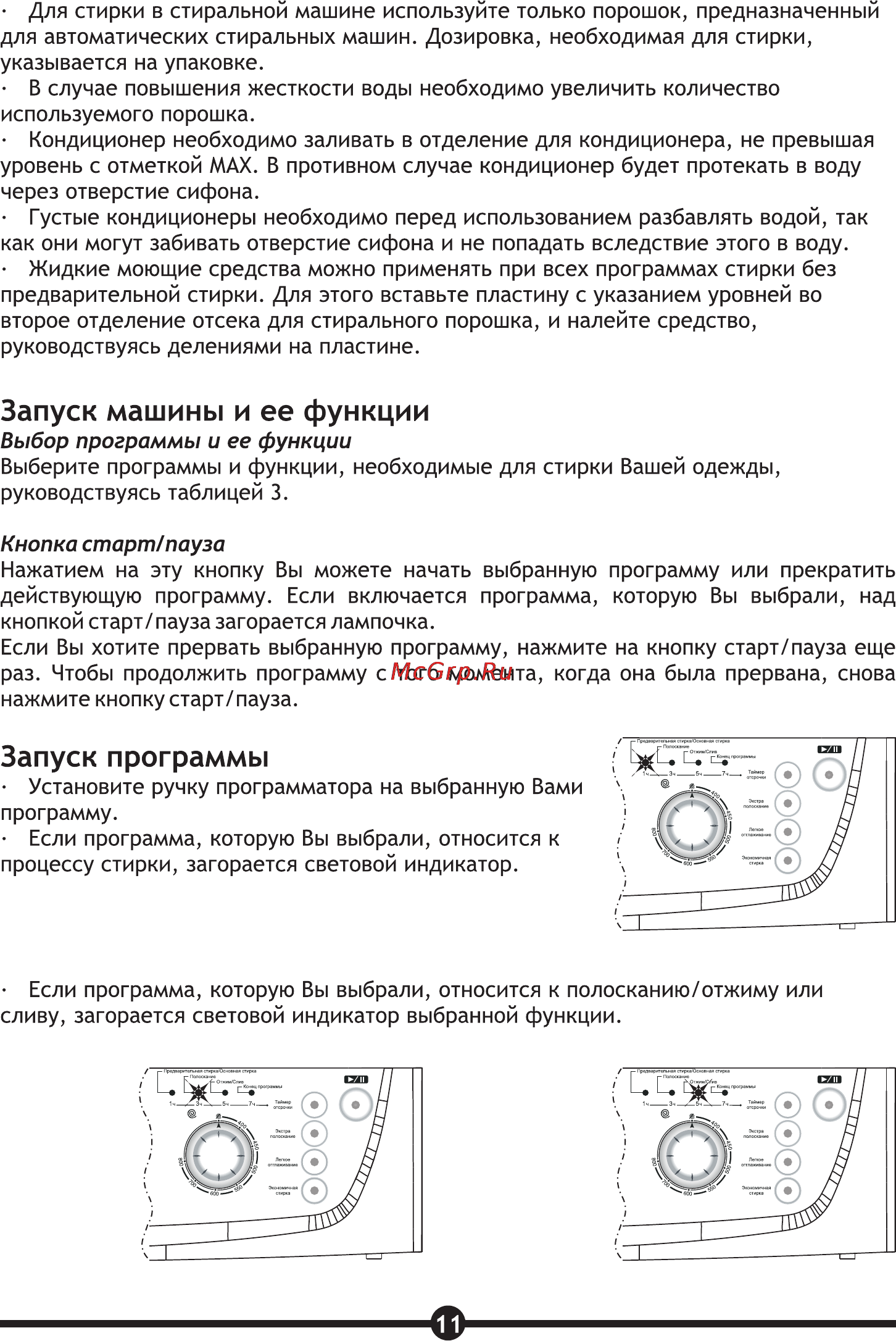Click the program dial in upper diagram
This screenshot has height=1341, width=896.
click(692, 825)
